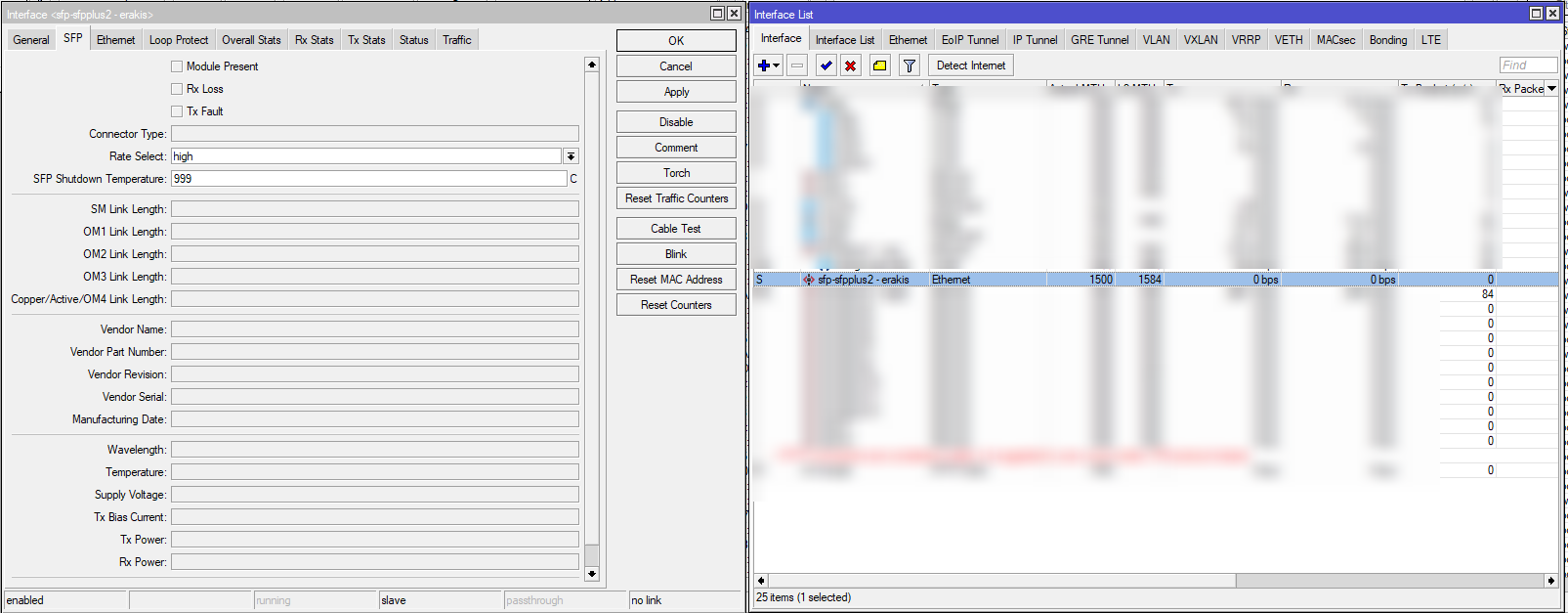Click Blink button
The image size is (1568, 613).
(x=676, y=254)
